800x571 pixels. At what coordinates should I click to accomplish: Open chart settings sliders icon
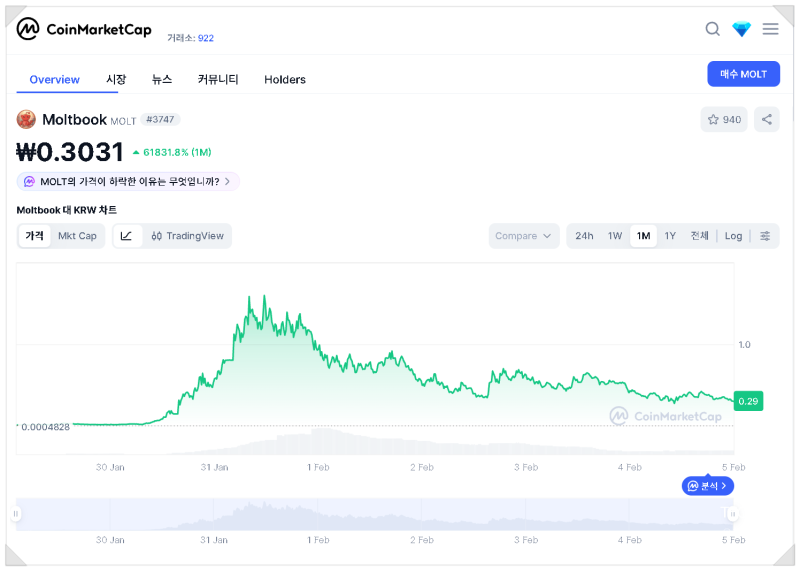(765, 236)
